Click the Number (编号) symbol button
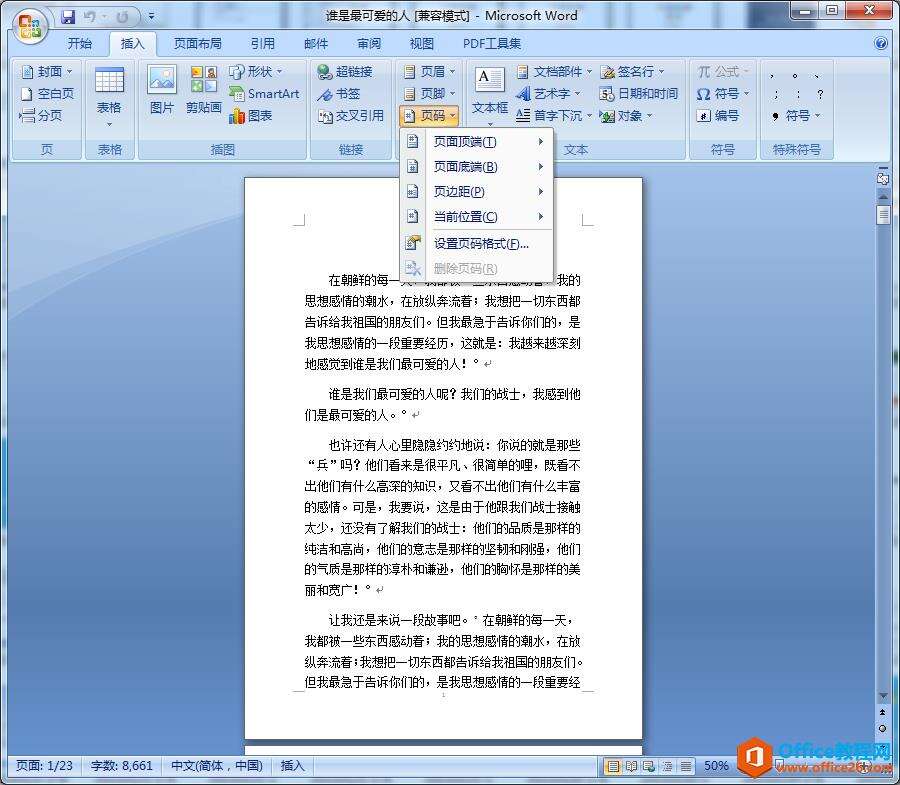This screenshot has height=785, width=900. point(717,116)
